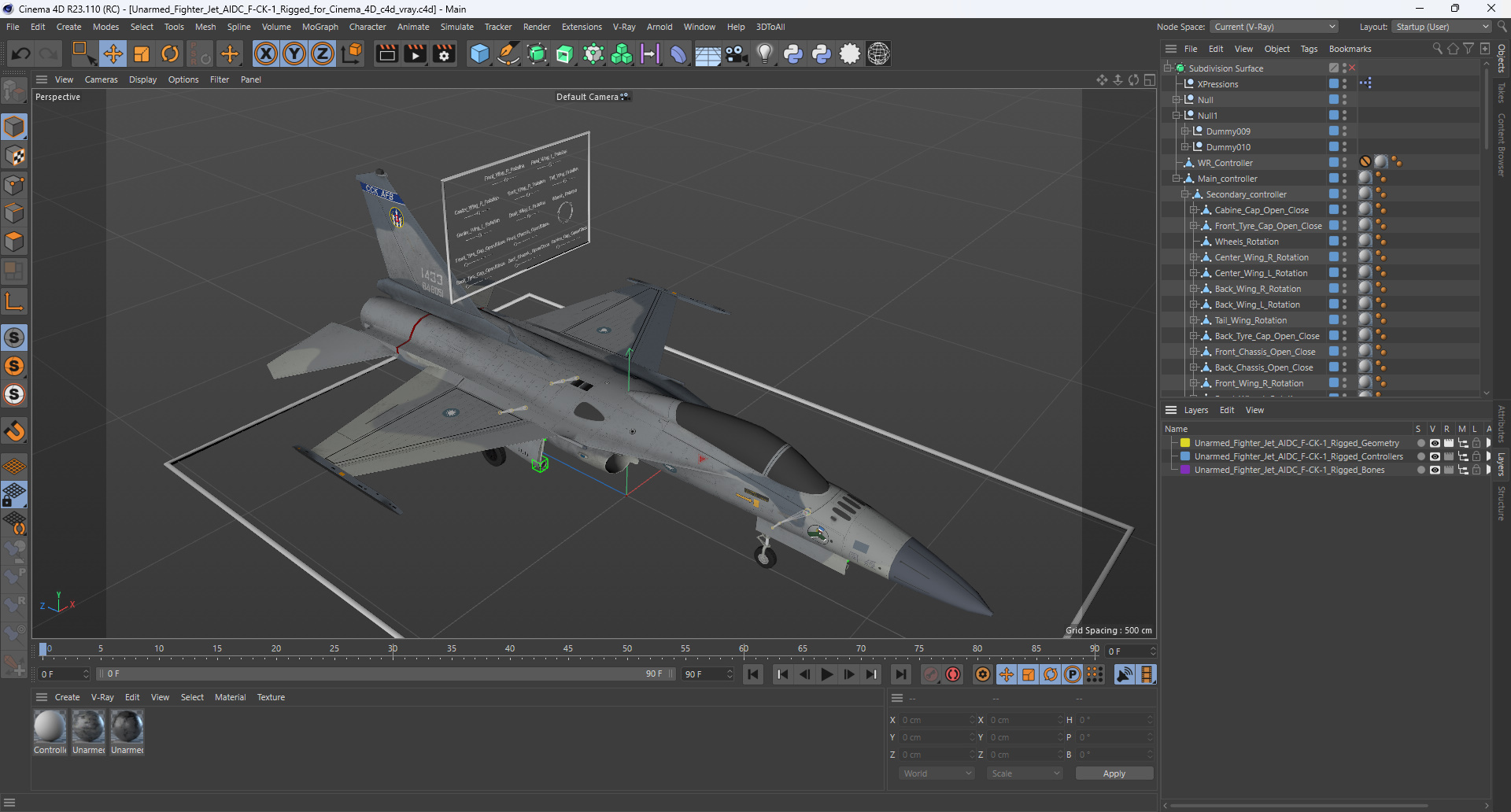1511x812 pixels.
Task: Toggle X axis lock
Action: pyautogui.click(x=266, y=54)
